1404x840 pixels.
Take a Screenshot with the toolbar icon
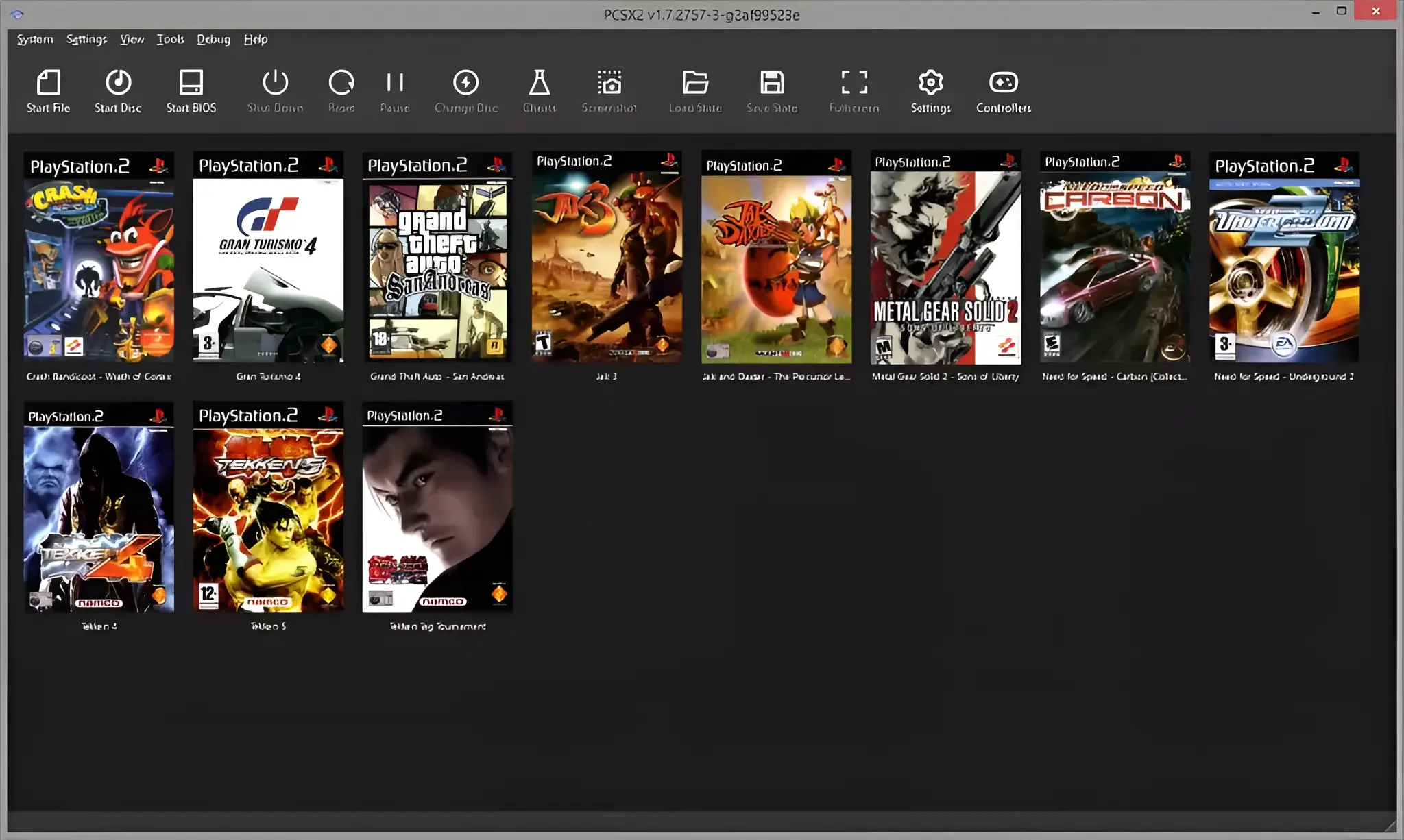pos(609,89)
